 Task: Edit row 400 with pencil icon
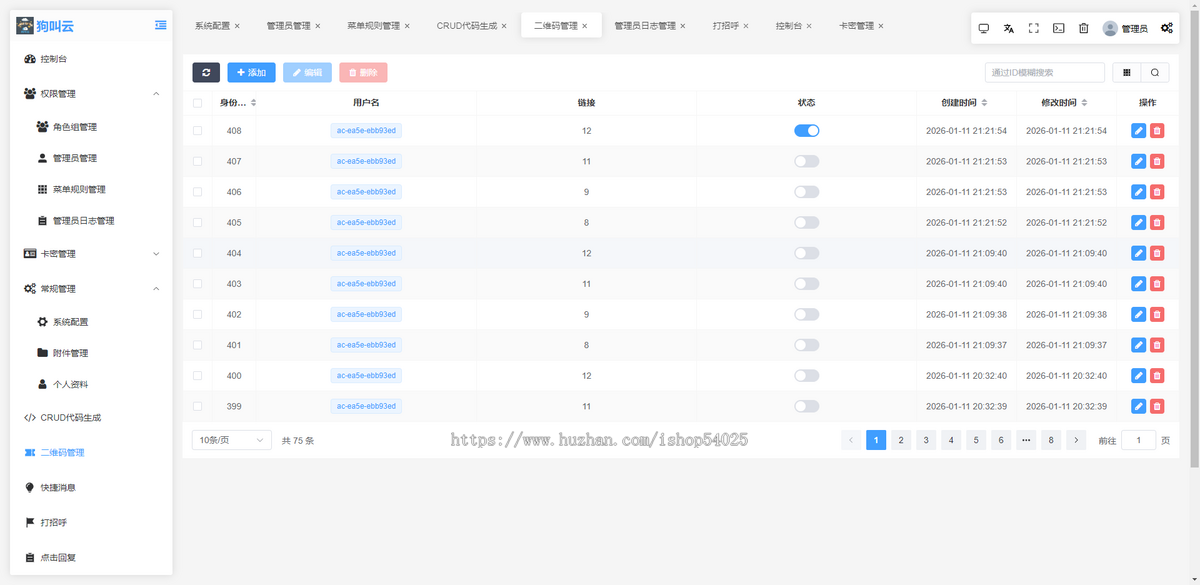(x=1138, y=376)
